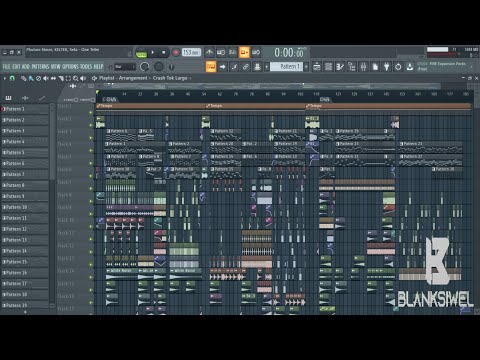This screenshot has width=480, height=360.
Task: Open the HELP menu
Action: point(98,67)
